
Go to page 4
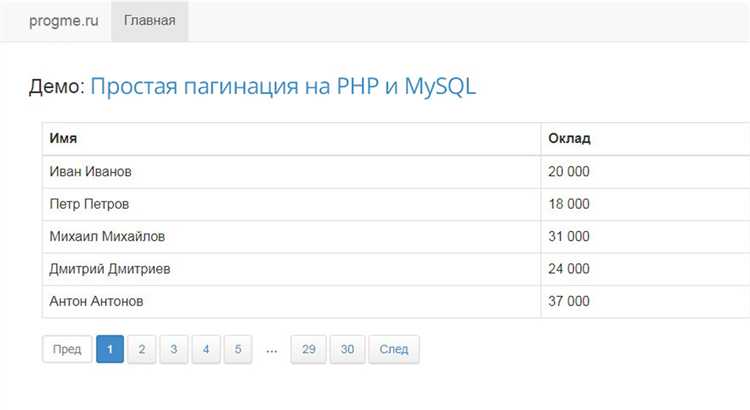(206, 349)
